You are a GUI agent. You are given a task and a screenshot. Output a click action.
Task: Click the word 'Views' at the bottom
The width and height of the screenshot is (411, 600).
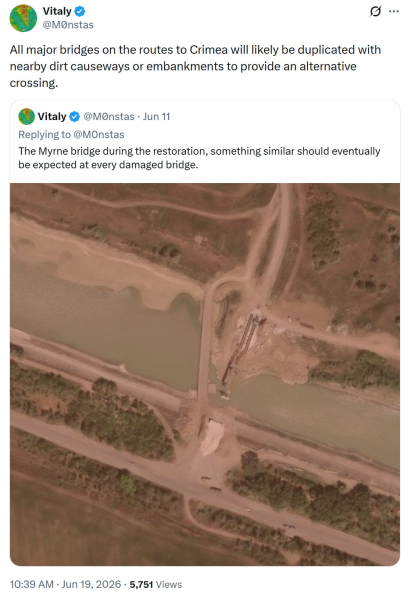[169, 584]
